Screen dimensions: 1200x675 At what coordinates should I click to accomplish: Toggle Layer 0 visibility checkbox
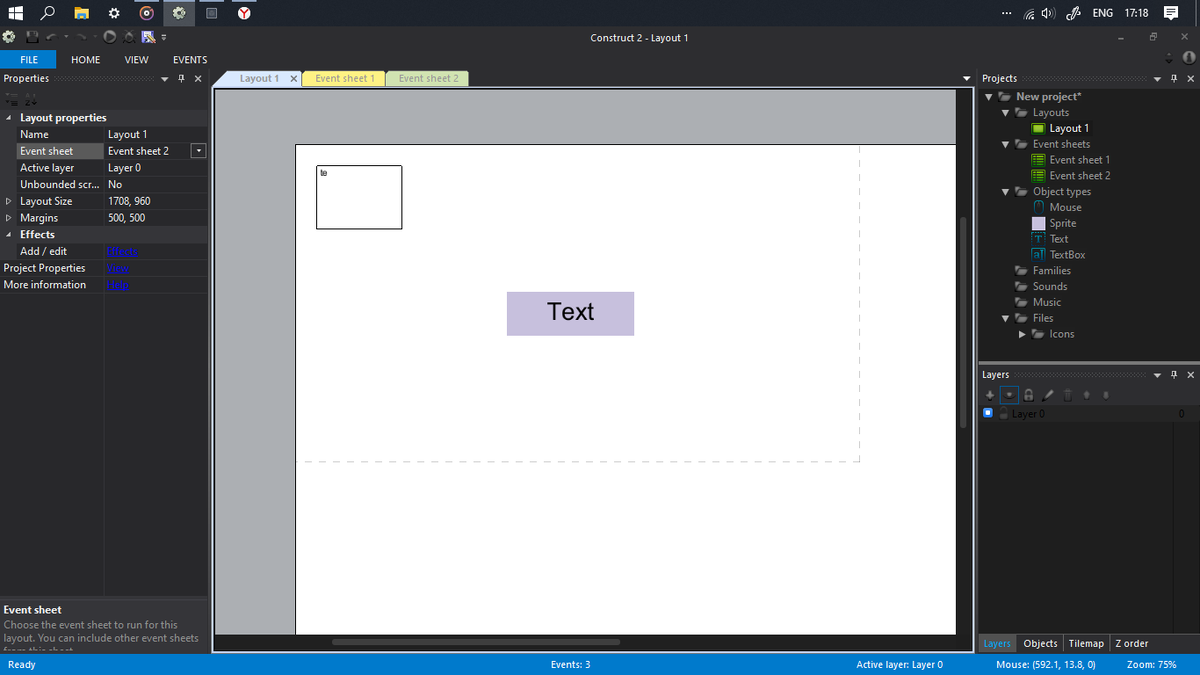tap(988, 413)
